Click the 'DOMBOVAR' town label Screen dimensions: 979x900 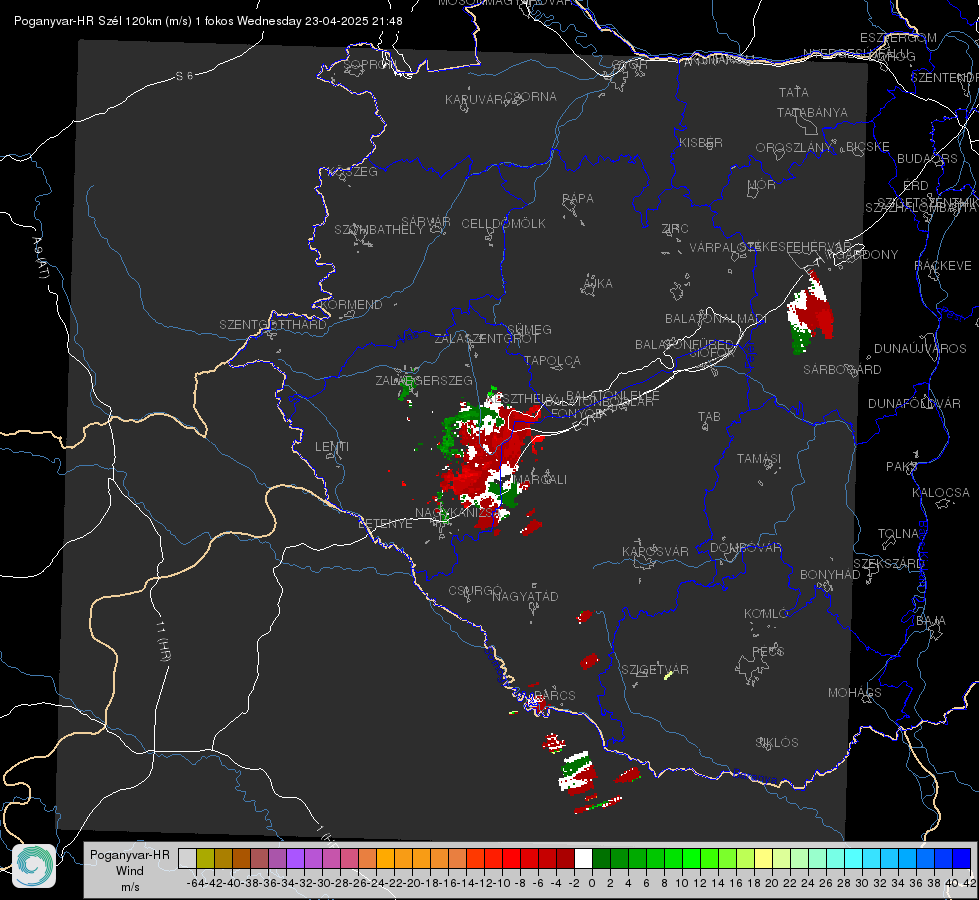coord(745,548)
